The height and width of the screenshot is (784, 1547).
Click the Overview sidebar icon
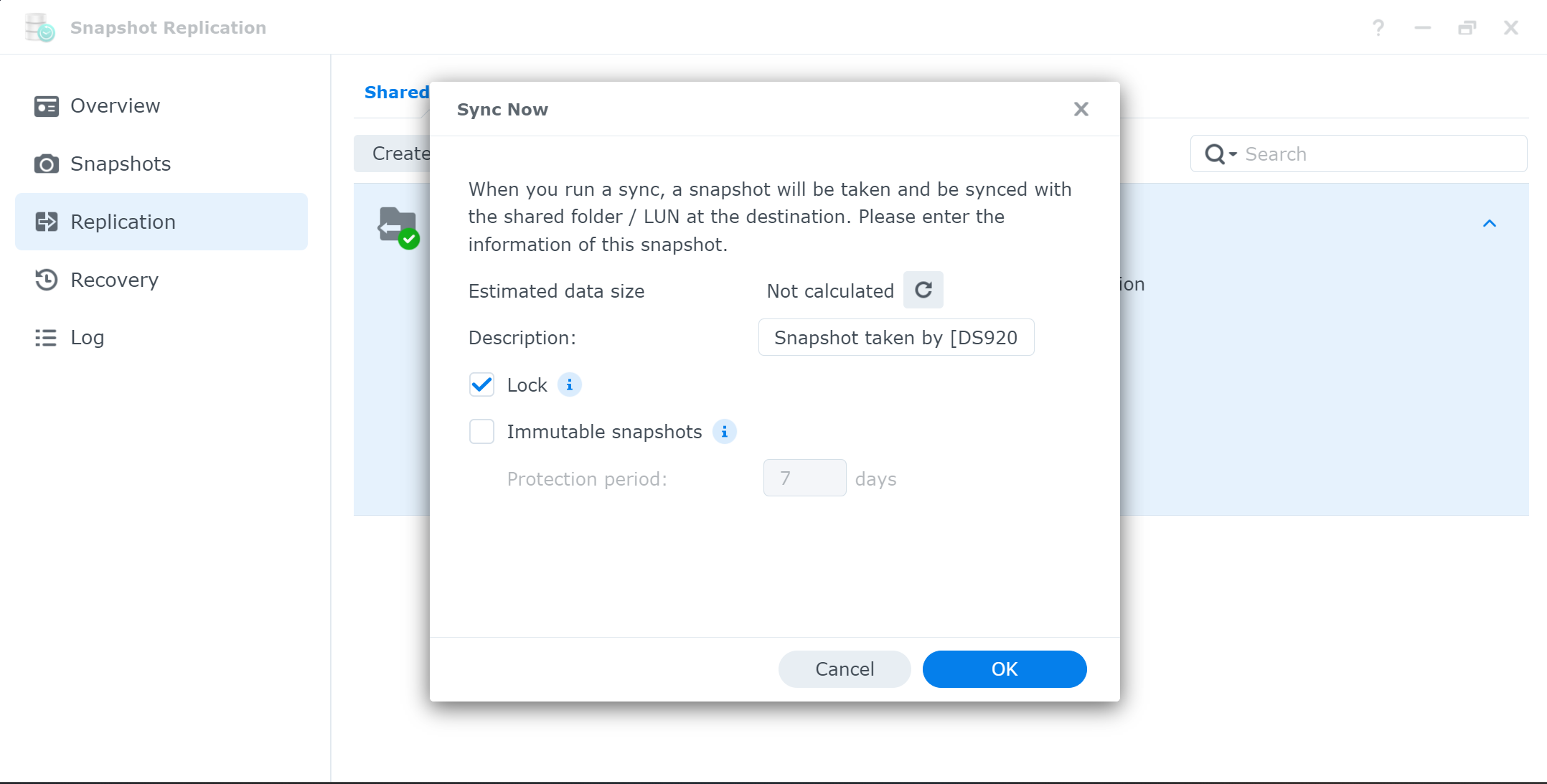click(47, 106)
